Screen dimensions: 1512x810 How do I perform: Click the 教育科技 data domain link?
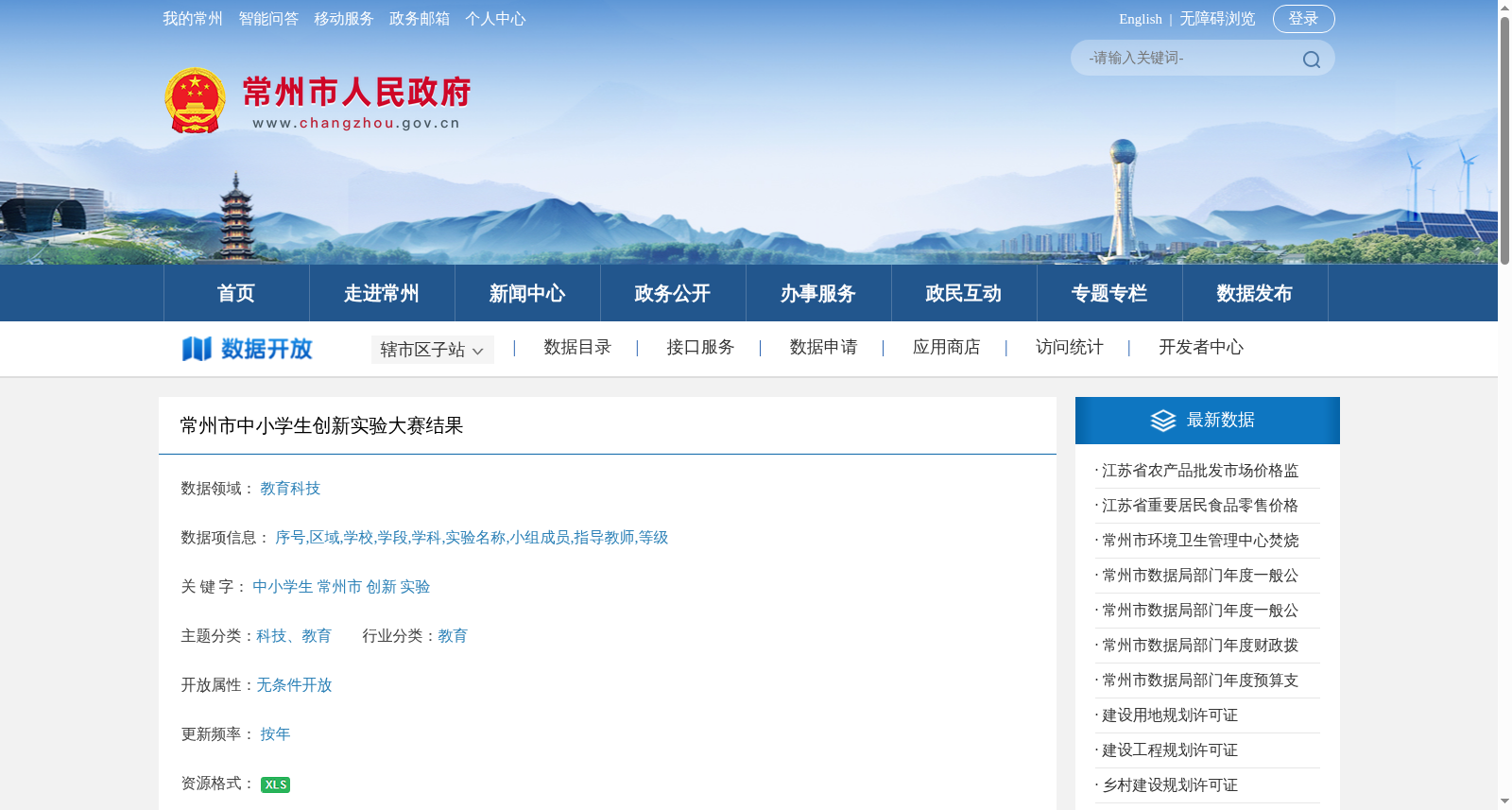point(290,489)
